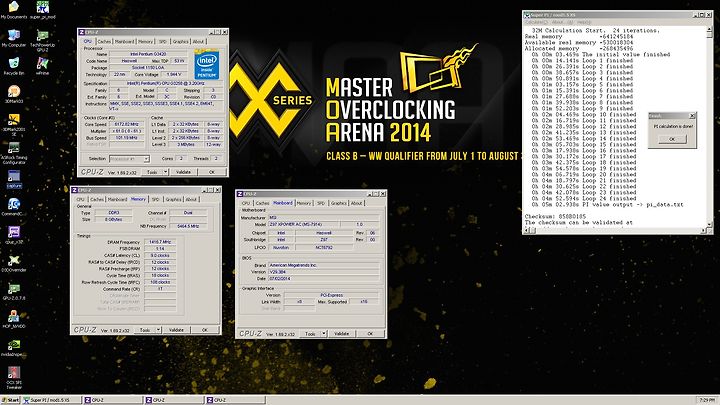
Task: Open SPD tab in CPU-tab CPU-Z window
Action: point(163,41)
